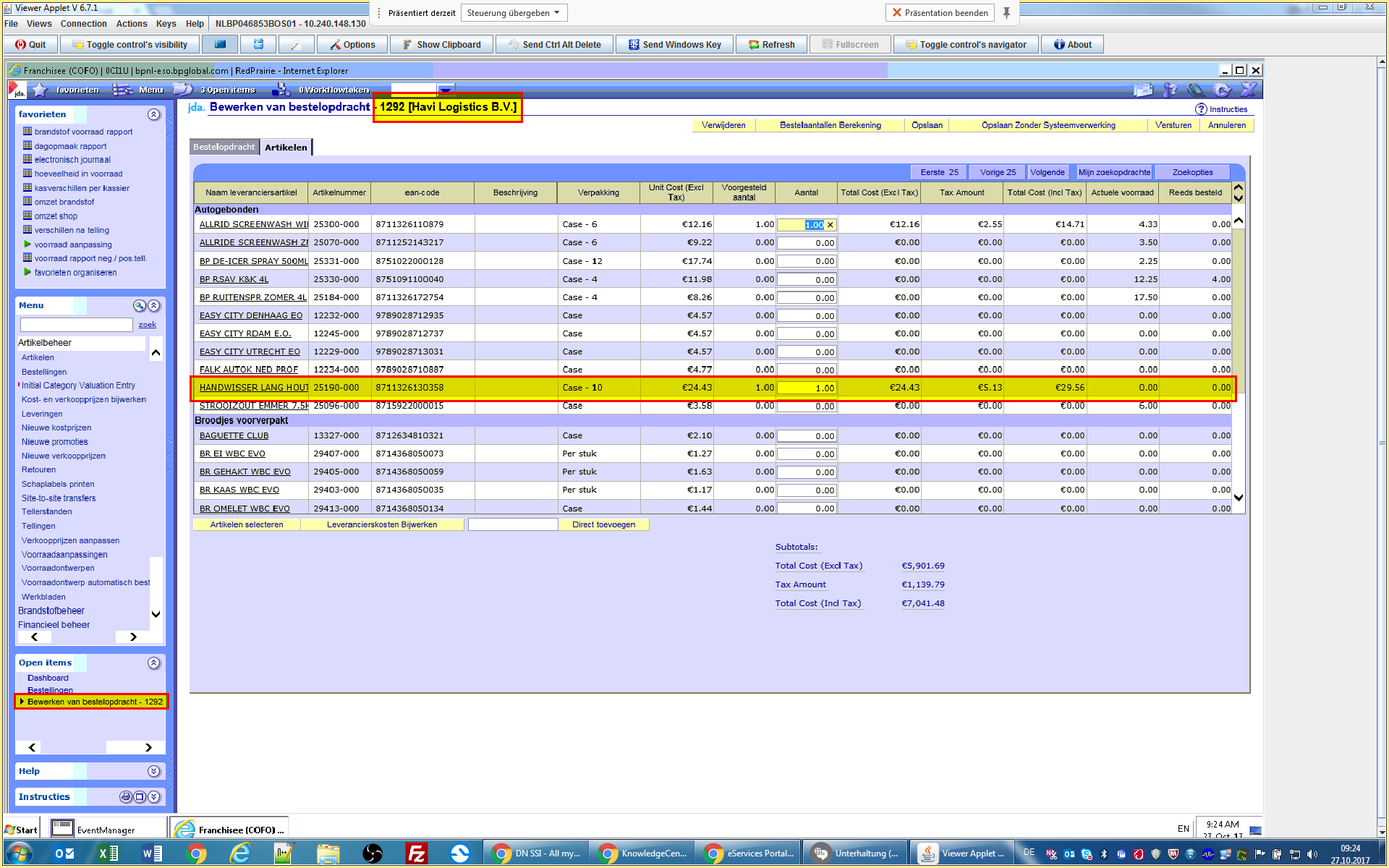Image resolution: width=1389 pixels, height=868 pixels.
Task: Switch to the Bestelopdracht tab
Action: pyautogui.click(x=224, y=147)
